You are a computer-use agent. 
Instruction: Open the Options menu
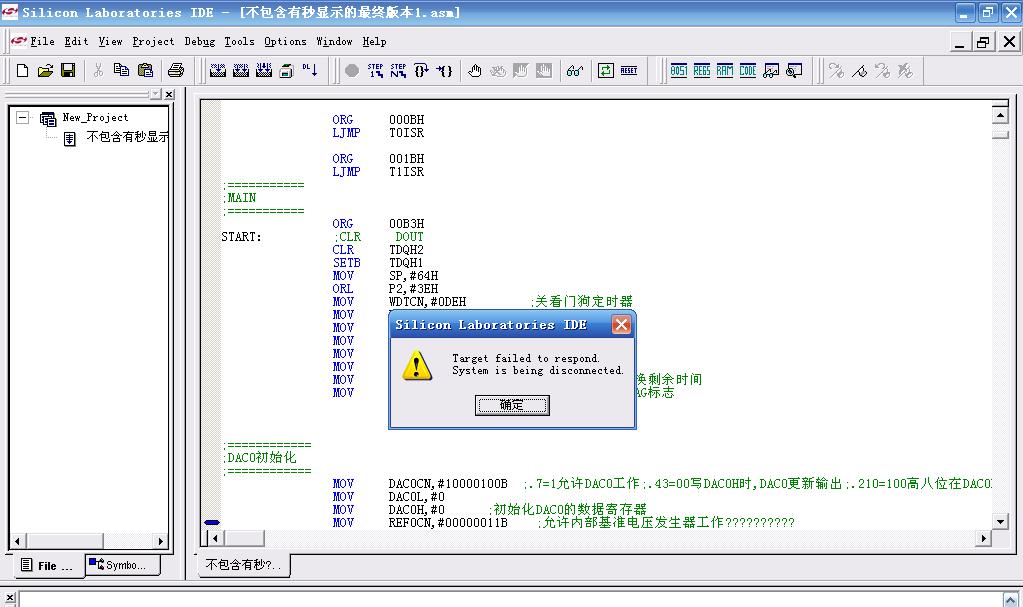(x=285, y=41)
